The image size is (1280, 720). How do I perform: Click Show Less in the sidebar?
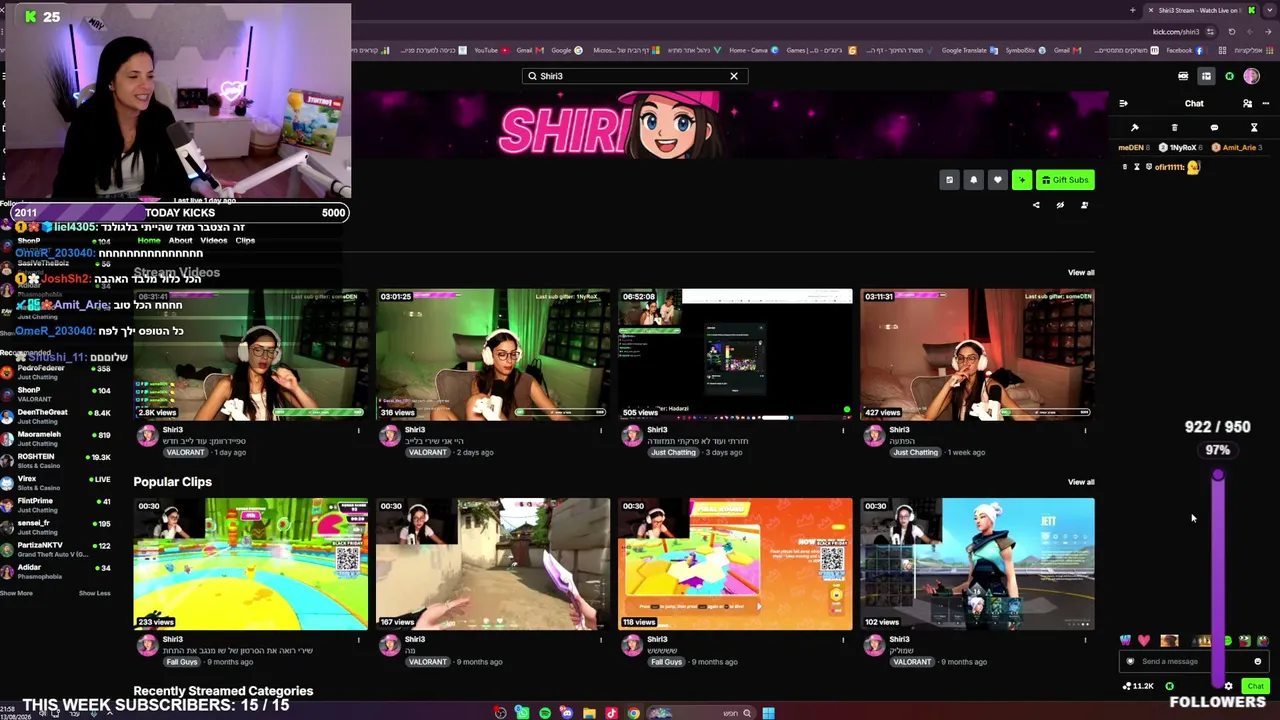[x=95, y=593]
